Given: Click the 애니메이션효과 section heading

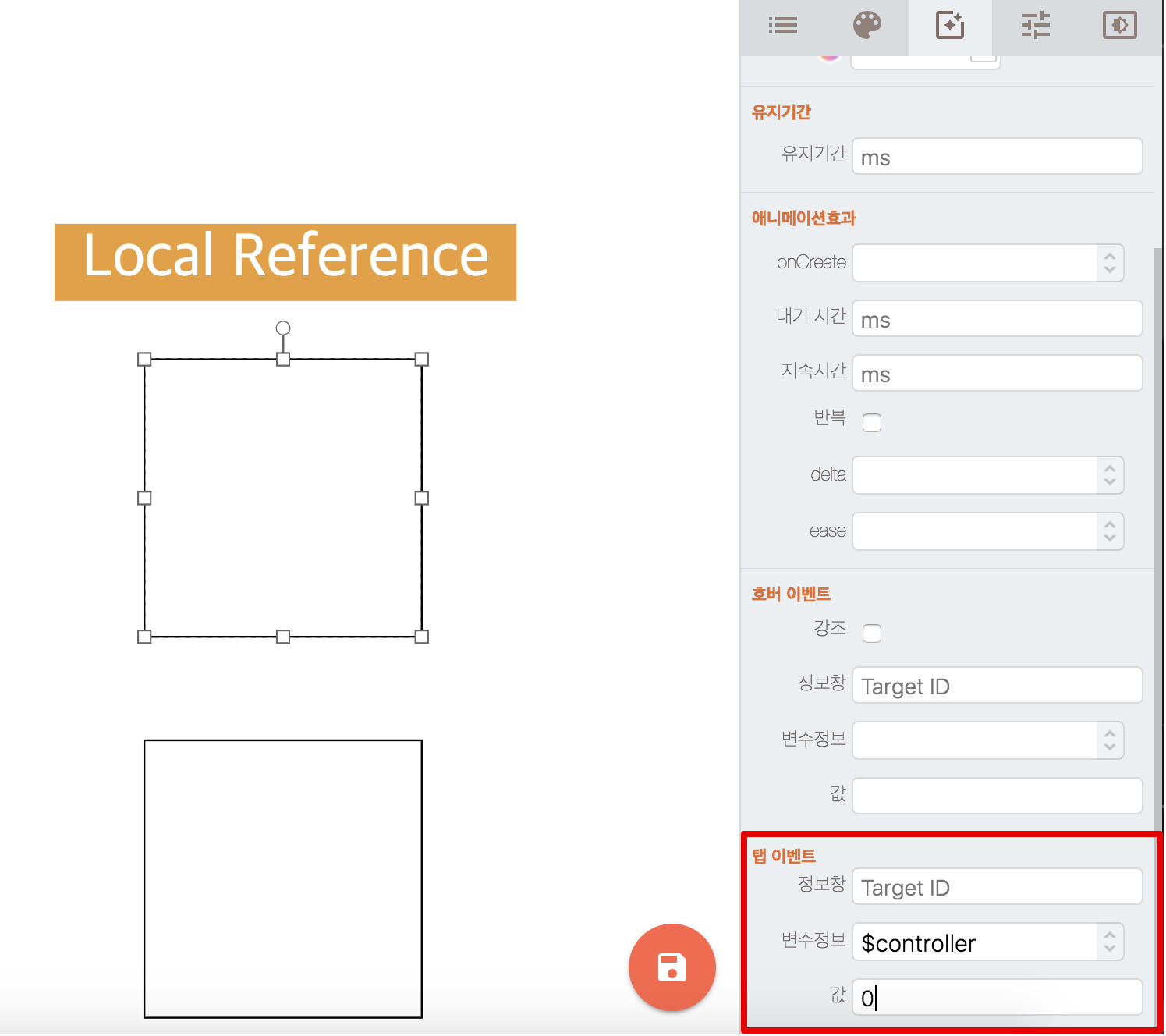Looking at the screenshot, I should [803, 218].
